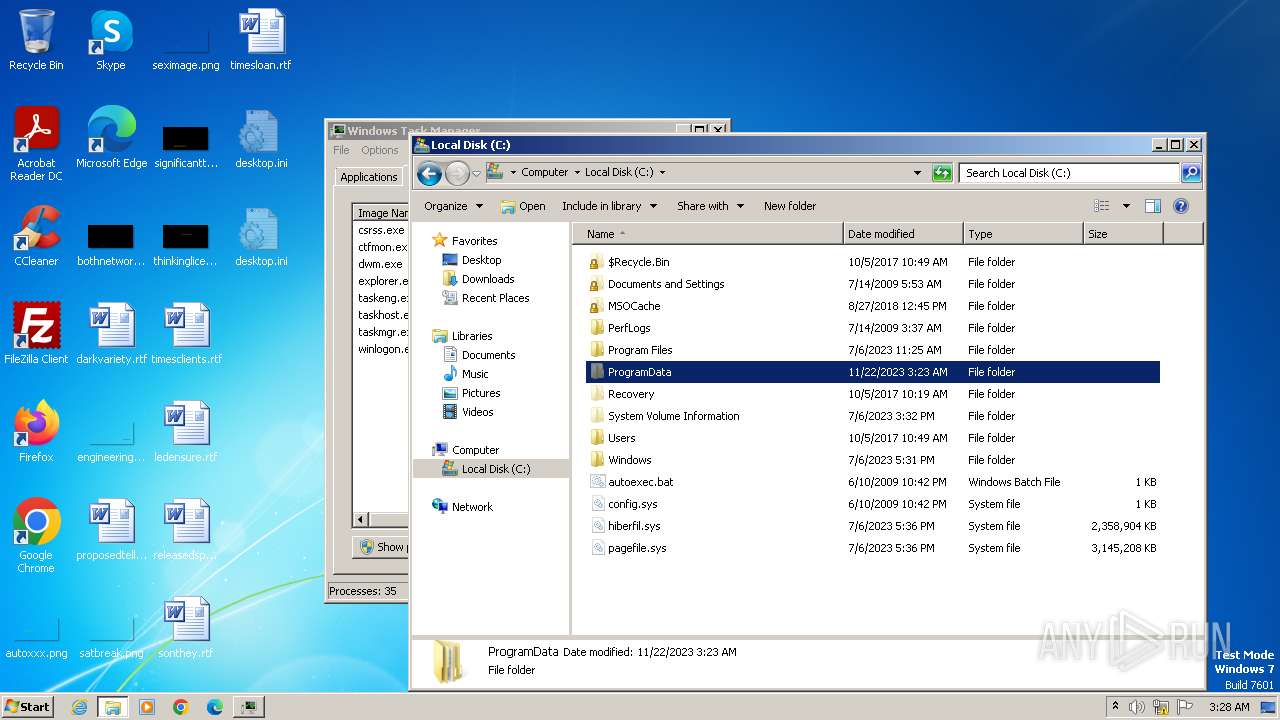Viewport: 1280px width, 720px height.
Task: Open Internet Explorer from taskbar
Action: (x=79, y=707)
